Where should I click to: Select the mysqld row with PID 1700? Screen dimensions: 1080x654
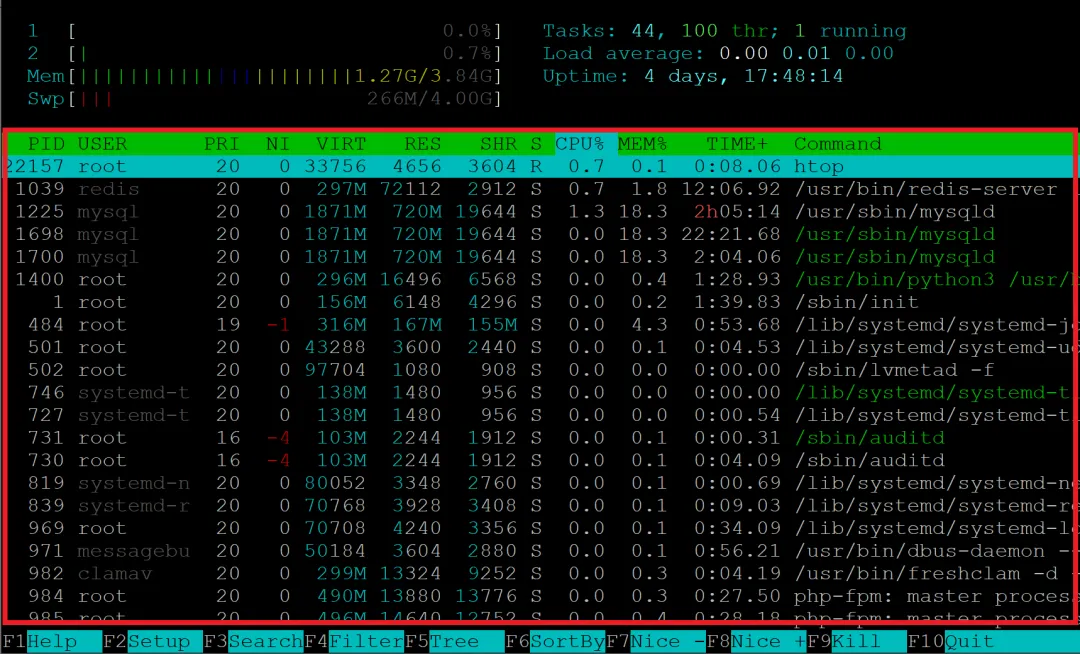tap(540, 257)
